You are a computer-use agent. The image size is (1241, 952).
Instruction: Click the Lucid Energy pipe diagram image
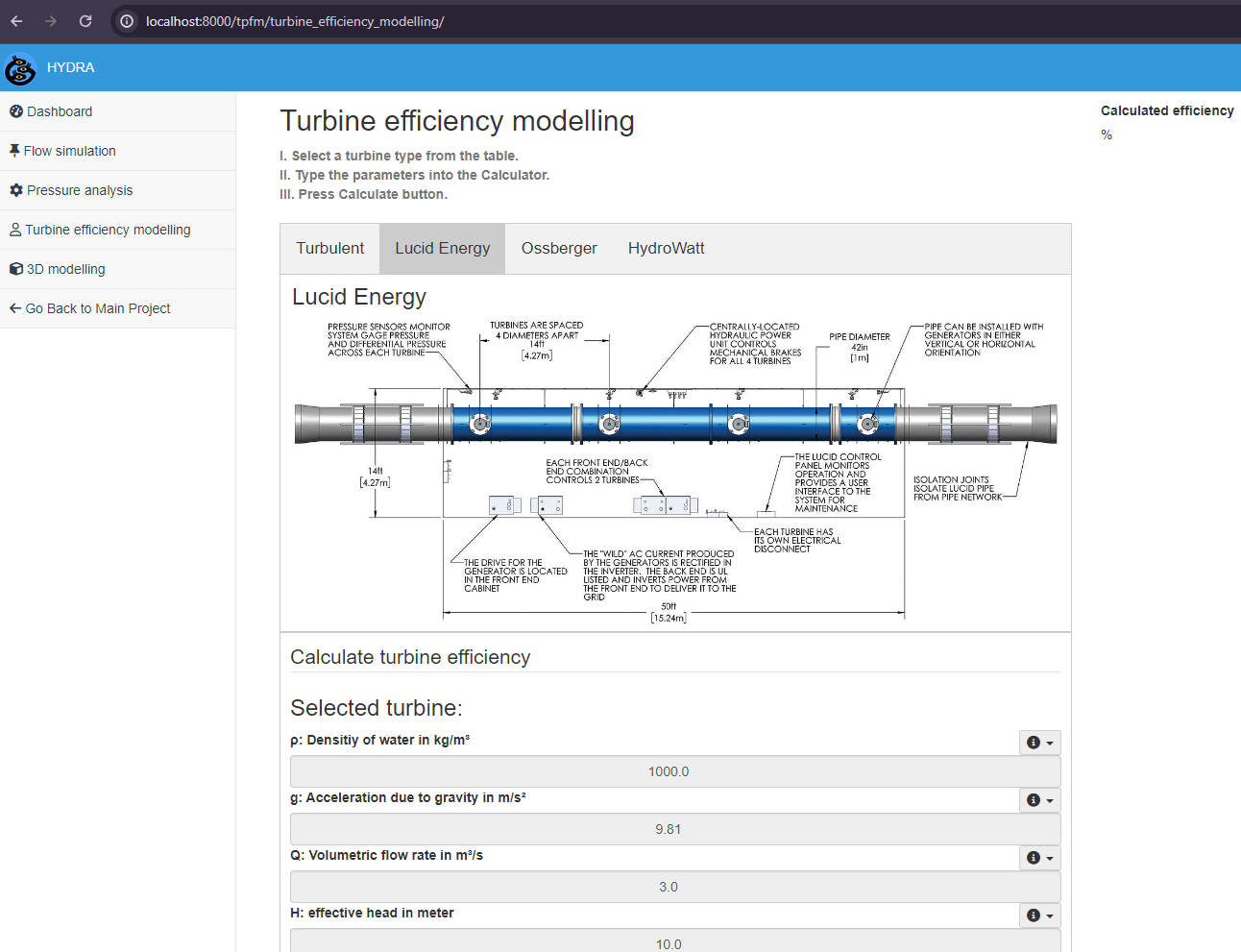click(675, 473)
